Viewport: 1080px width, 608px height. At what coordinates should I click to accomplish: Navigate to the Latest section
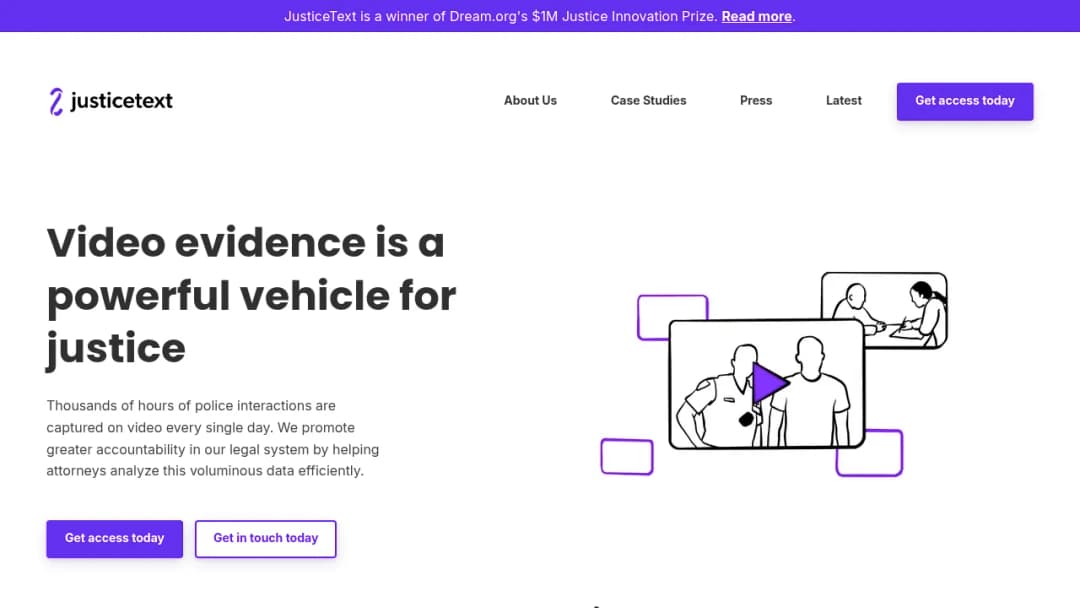pos(844,101)
